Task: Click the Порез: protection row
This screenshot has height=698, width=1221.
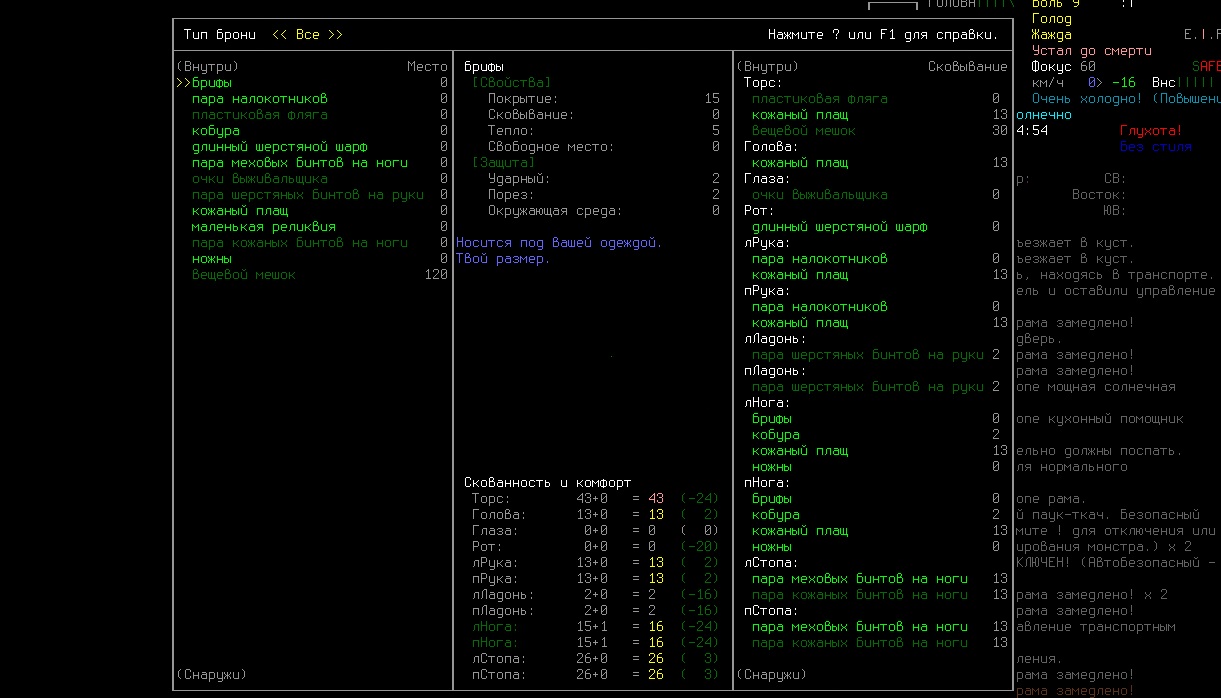Action: (x=604, y=194)
